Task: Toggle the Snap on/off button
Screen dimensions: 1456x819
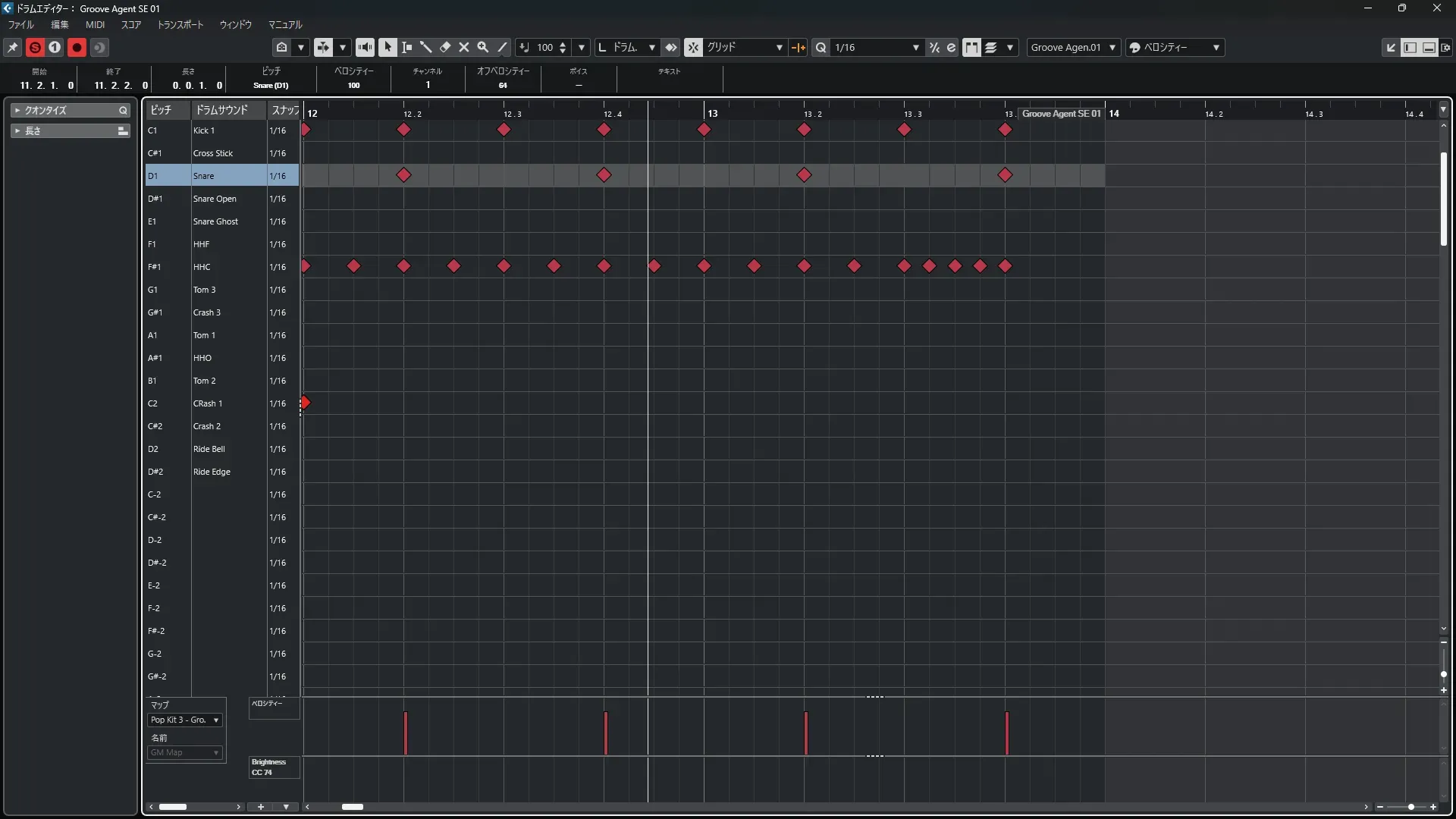Action: [x=693, y=47]
